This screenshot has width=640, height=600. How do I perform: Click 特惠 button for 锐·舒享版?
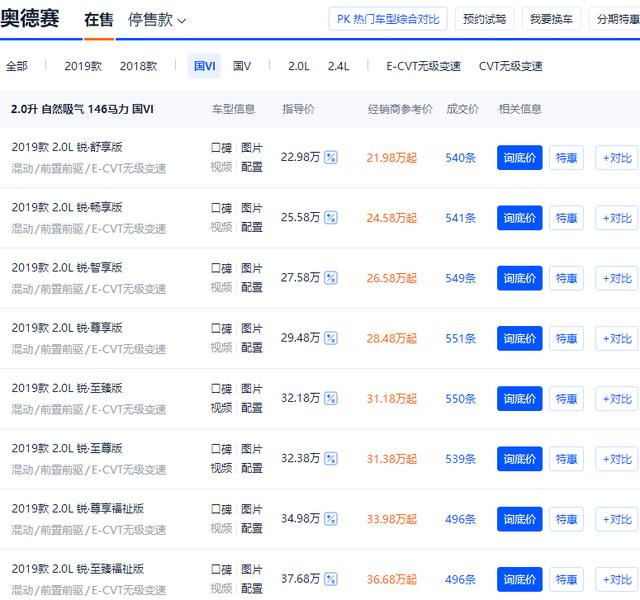point(567,158)
